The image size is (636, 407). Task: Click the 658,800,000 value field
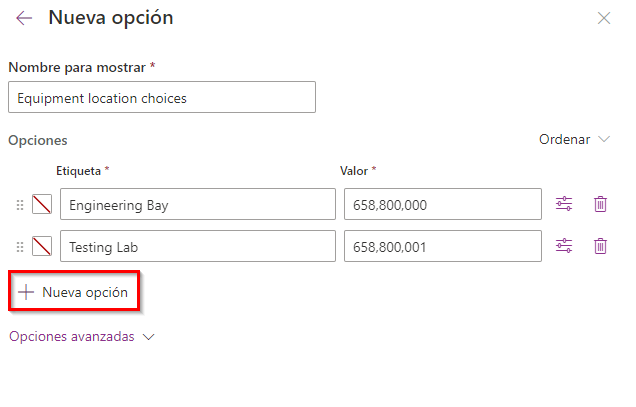pos(443,204)
